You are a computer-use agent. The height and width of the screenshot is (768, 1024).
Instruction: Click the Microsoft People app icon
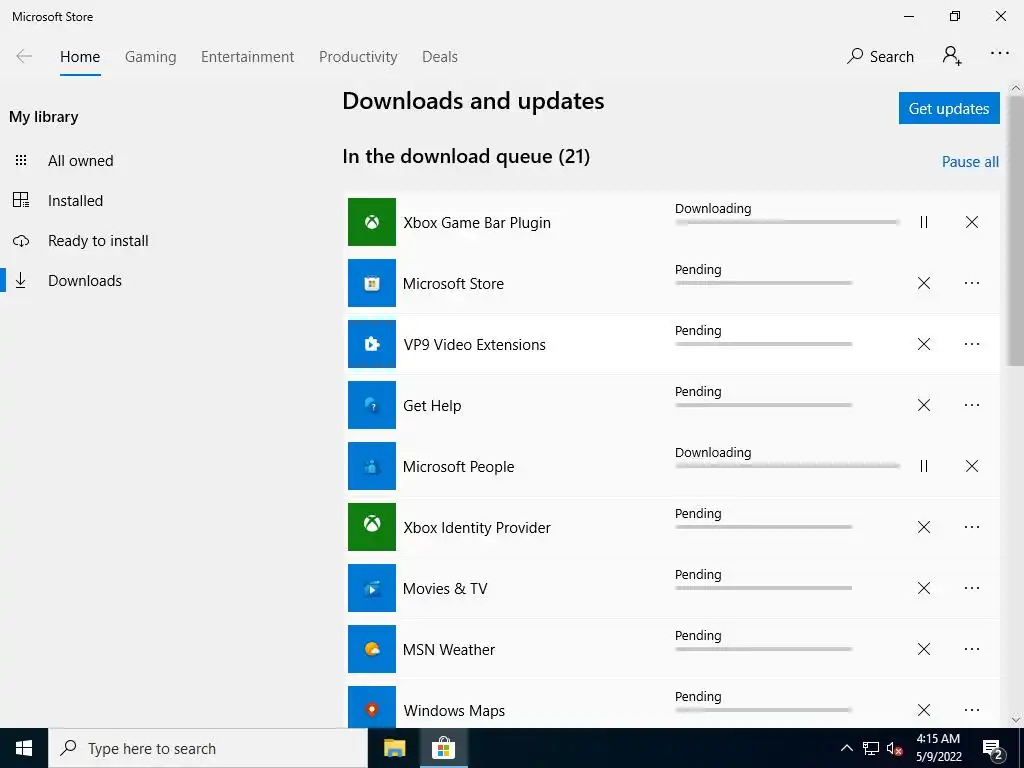click(x=372, y=466)
